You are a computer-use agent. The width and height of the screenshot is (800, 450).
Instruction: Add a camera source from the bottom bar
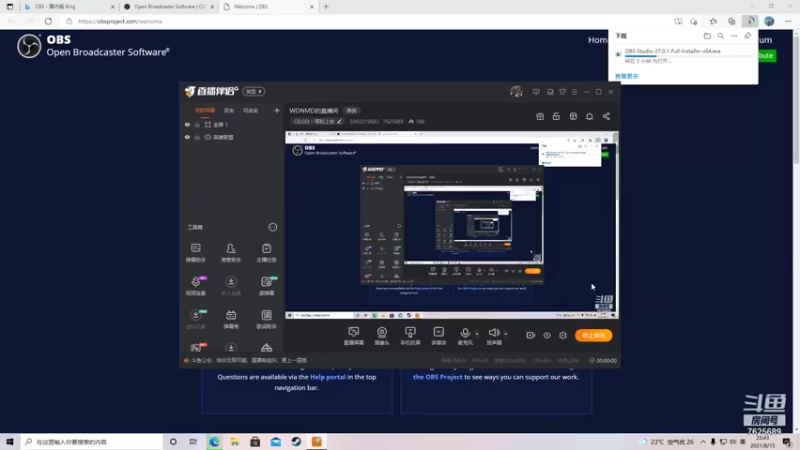[382, 336]
